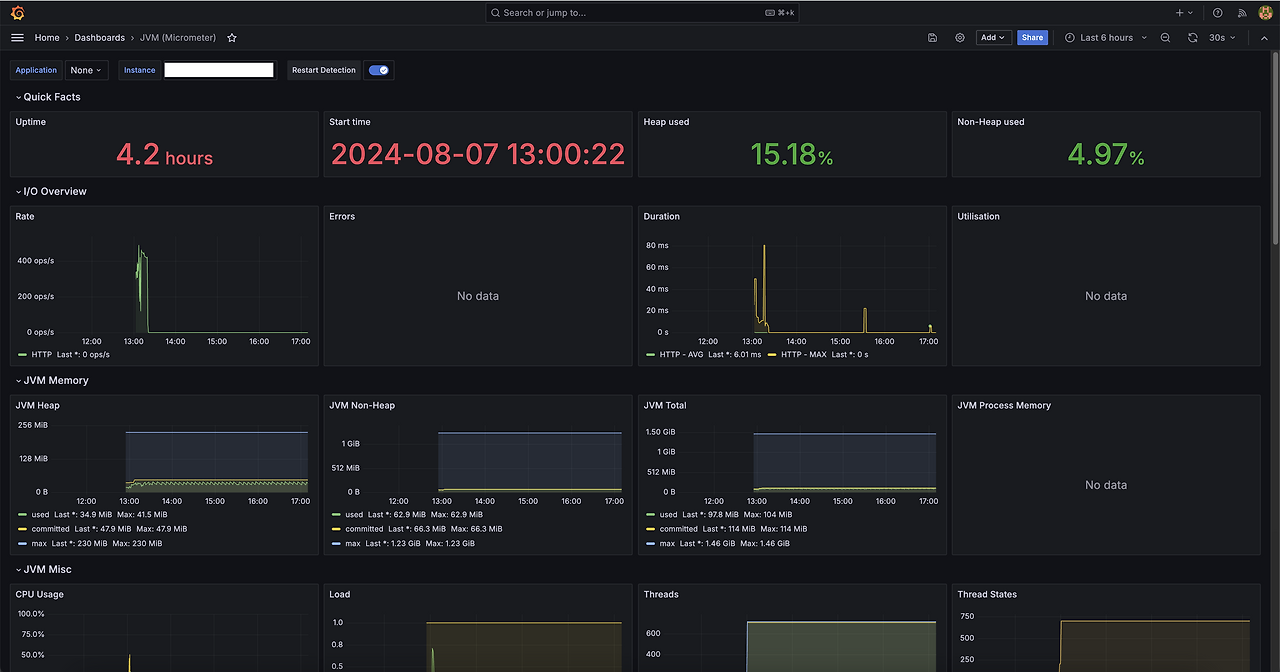The height and width of the screenshot is (672, 1280).
Task: Click the Instance variable label
Action: click(x=140, y=70)
